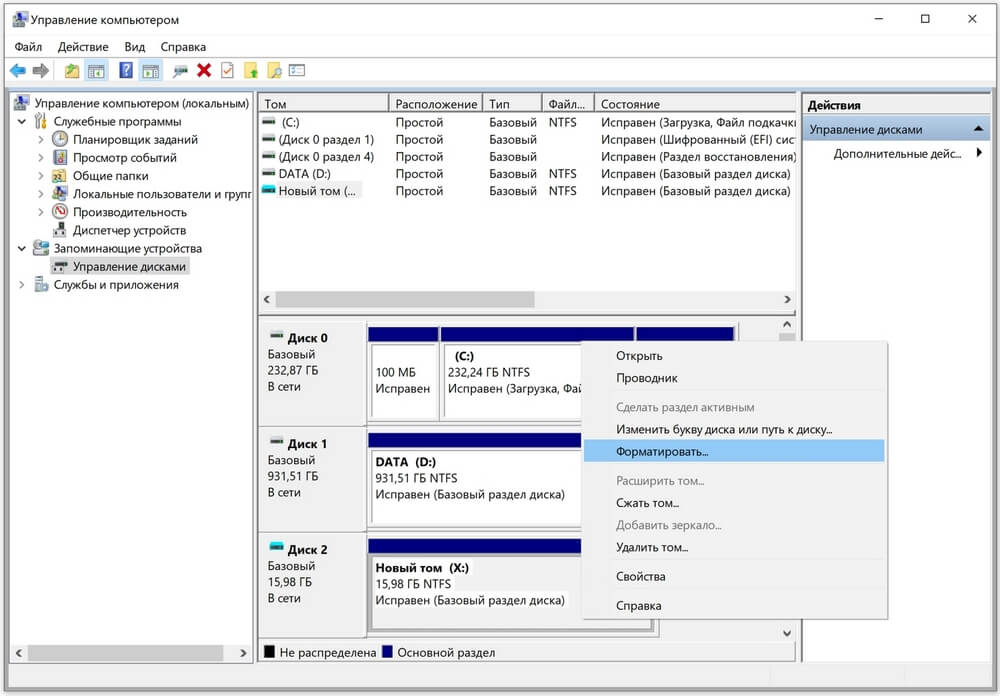Expand the Службы и приложения node

pyautogui.click(x=22, y=285)
